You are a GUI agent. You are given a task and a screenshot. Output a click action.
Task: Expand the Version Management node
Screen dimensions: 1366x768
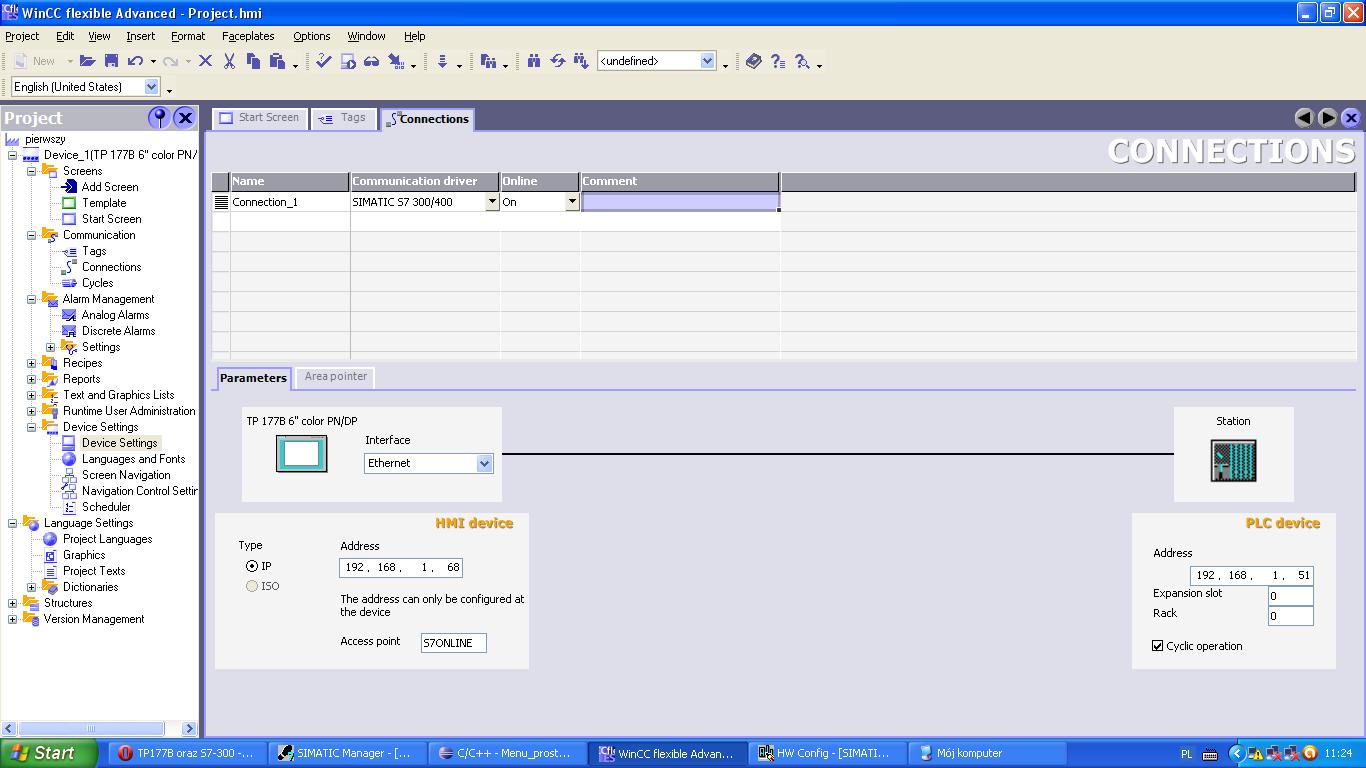(12, 619)
